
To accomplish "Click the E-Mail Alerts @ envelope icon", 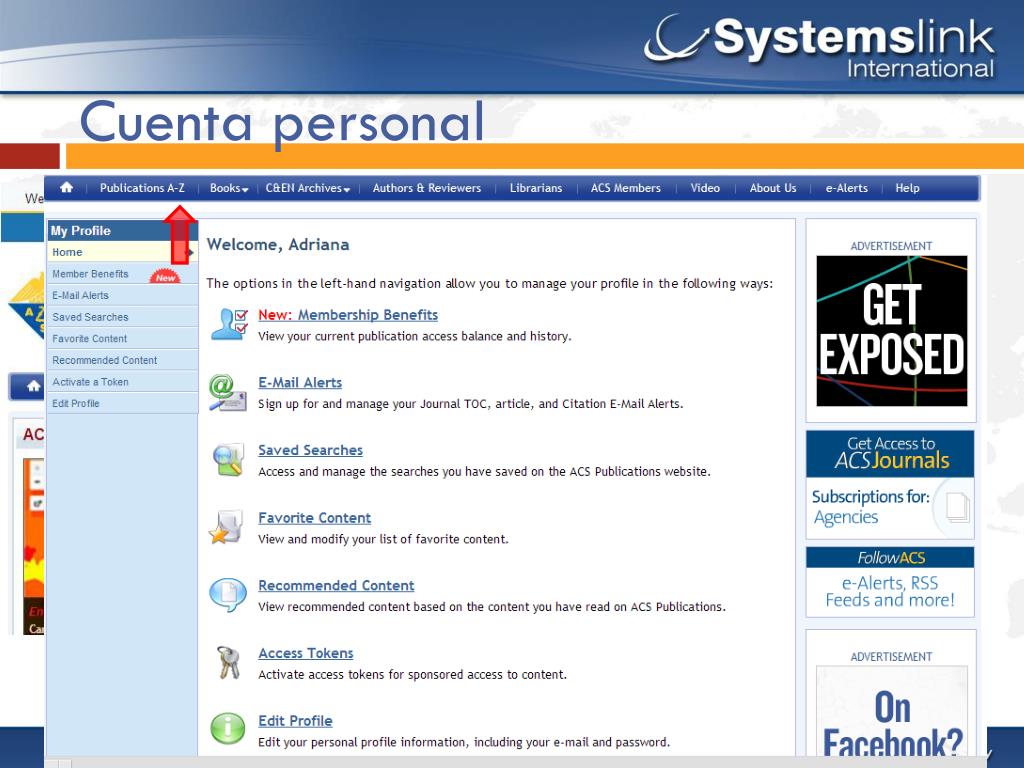I will 227,392.
